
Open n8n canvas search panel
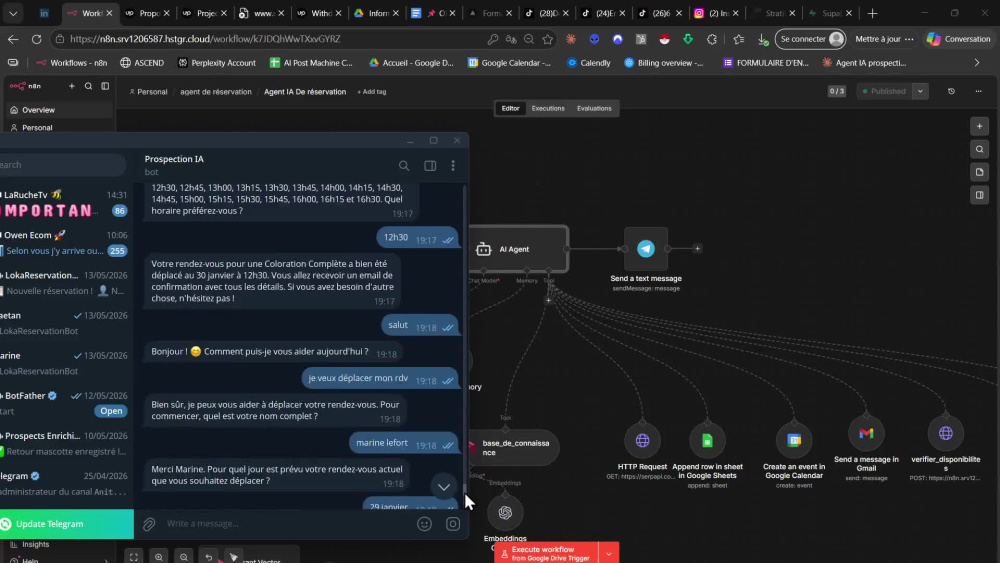980,149
